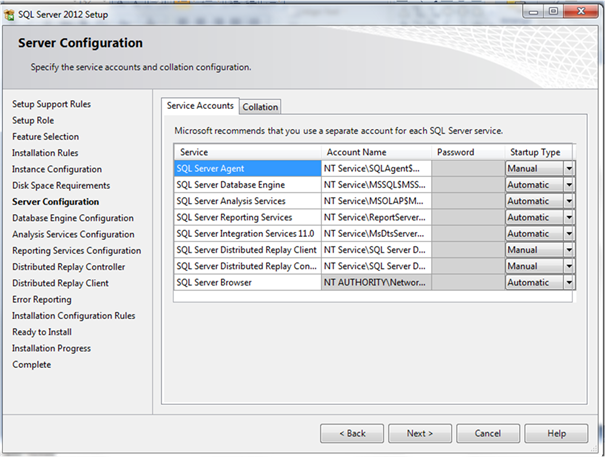Viewport: 605px width, 457px height.
Task: Click Complete step in sidebar
Action: pyautogui.click(x=32, y=365)
